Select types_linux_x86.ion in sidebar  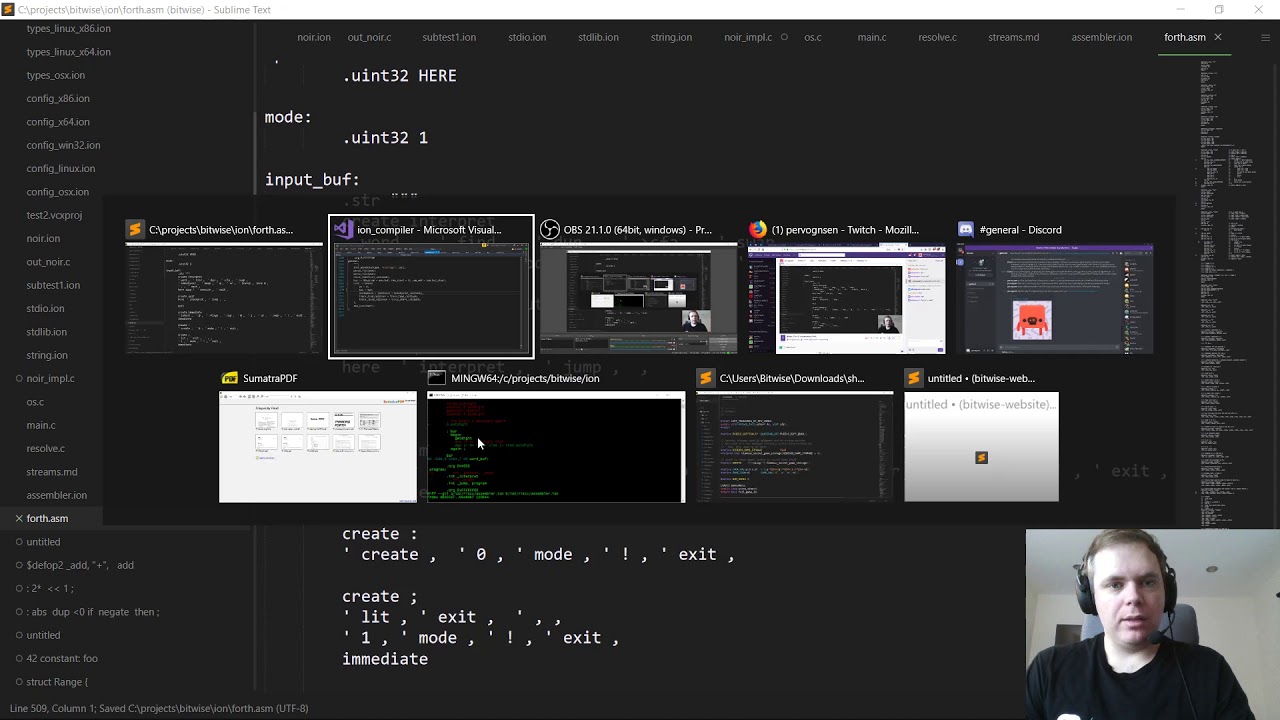tap(68, 28)
